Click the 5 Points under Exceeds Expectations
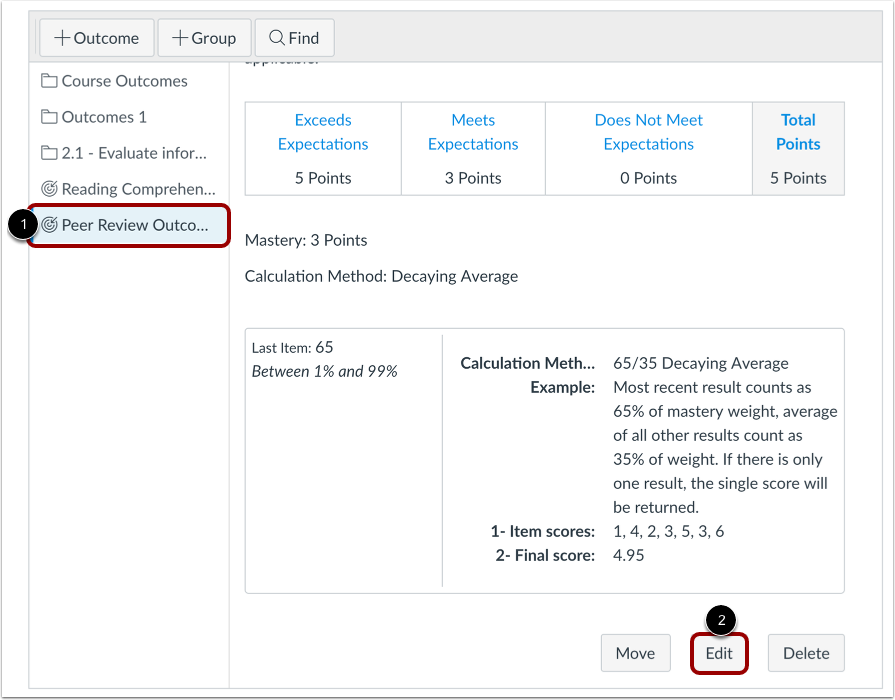 point(323,178)
